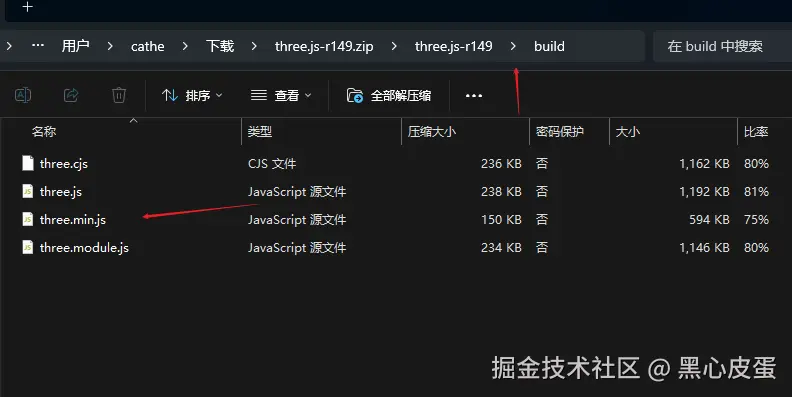The height and width of the screenshot is (397, 792).
Task: Click the 1,192 KB size cell
Action: point(704,191)
